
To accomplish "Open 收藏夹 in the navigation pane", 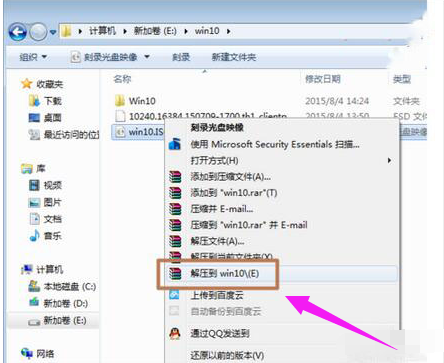I will pyautogui.click(x=42, y=84).
